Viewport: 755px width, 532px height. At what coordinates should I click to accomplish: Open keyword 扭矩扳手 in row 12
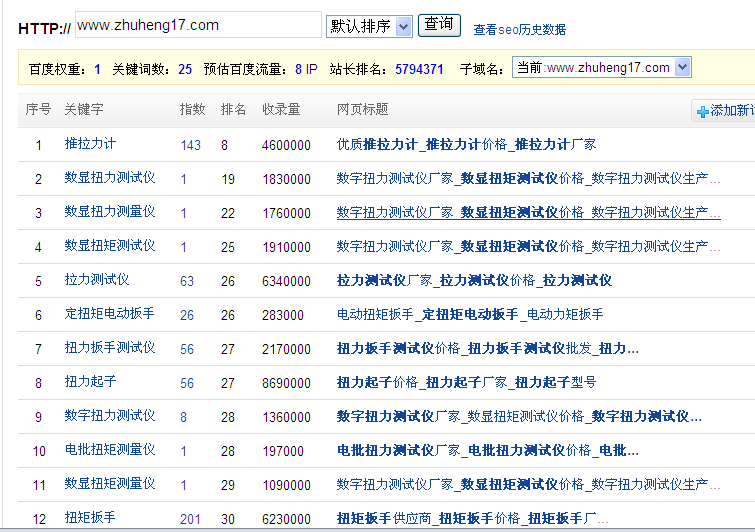point(90,518)
